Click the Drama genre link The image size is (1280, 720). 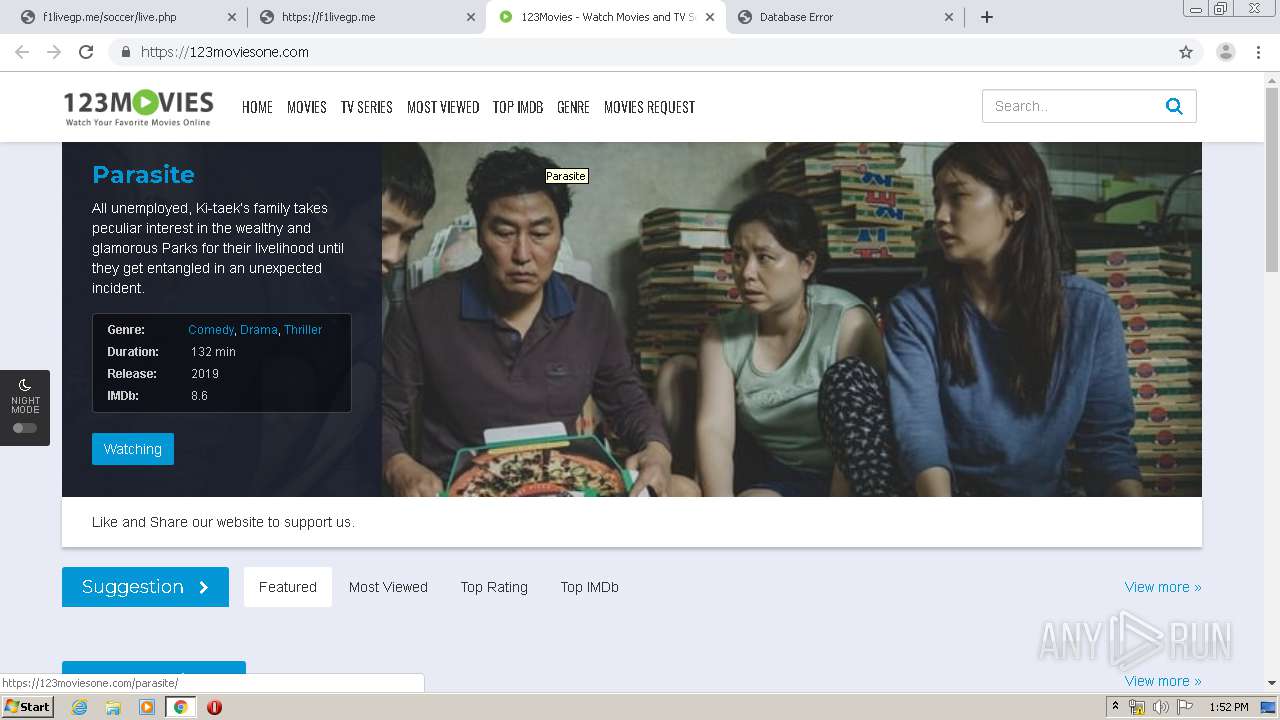coord(259,329)
